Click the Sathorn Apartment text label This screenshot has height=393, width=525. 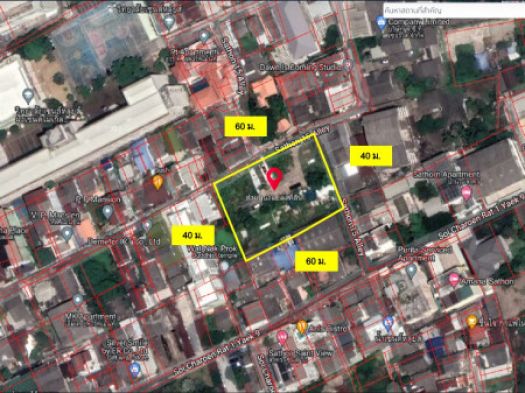[446, 174]
